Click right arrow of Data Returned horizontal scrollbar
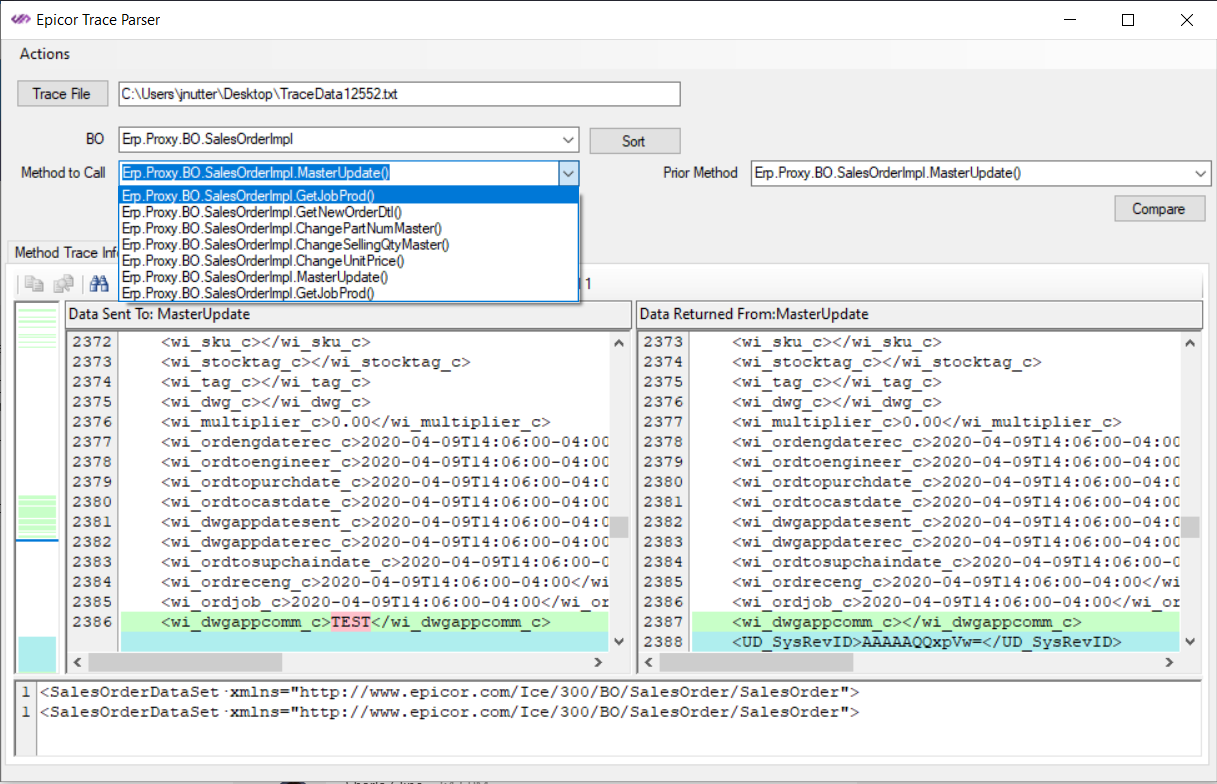The width and height of the screenshot is (1217, 784). pyautogui.click(x=1171, y=662)
